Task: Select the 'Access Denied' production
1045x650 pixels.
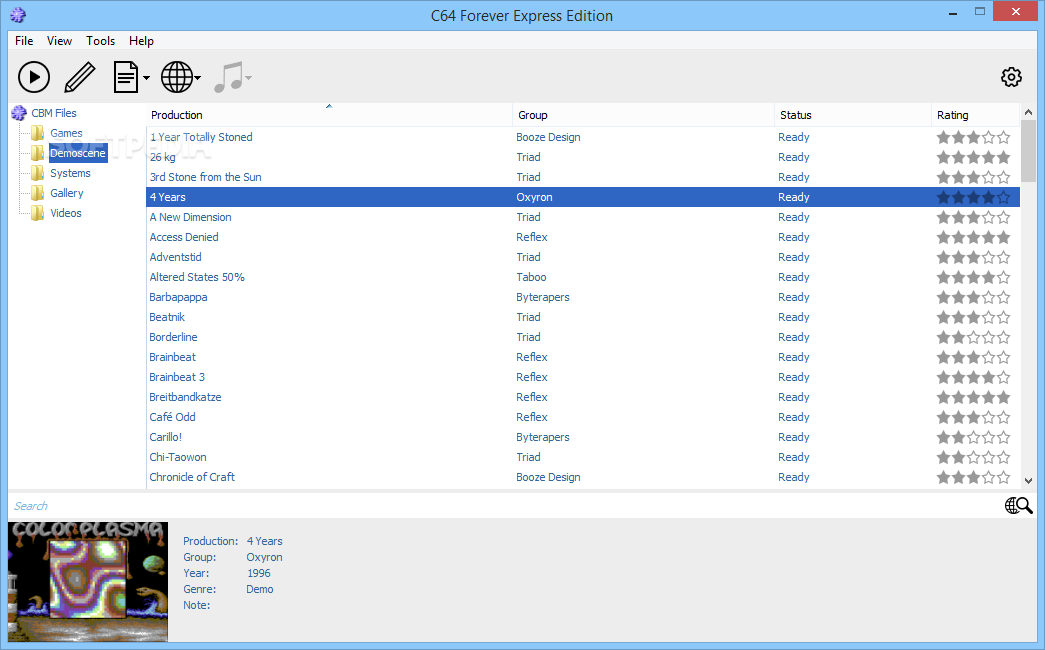Action: tap(184, 237)
